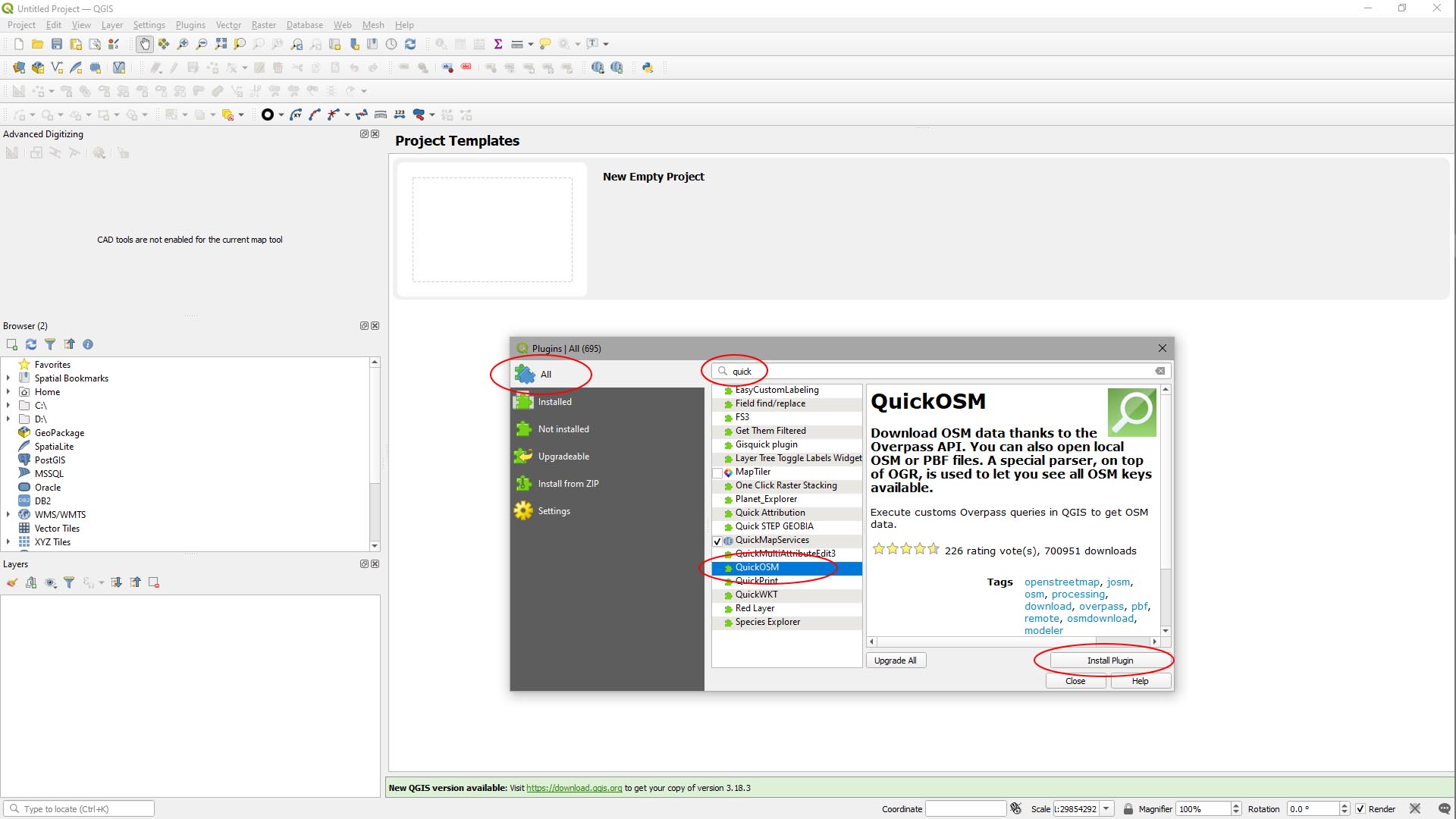Open the download.qgis.org link
This screenshot has height=819, width=1456.
[574, 788]
